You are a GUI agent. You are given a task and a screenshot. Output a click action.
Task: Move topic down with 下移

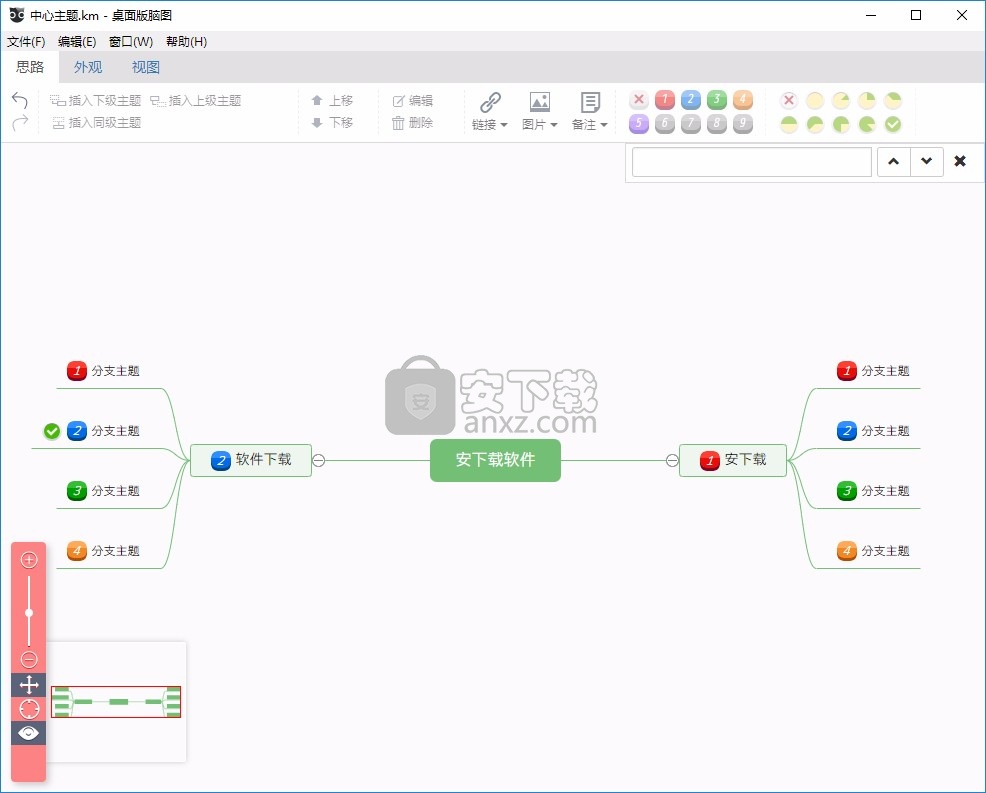pos(333,123)
